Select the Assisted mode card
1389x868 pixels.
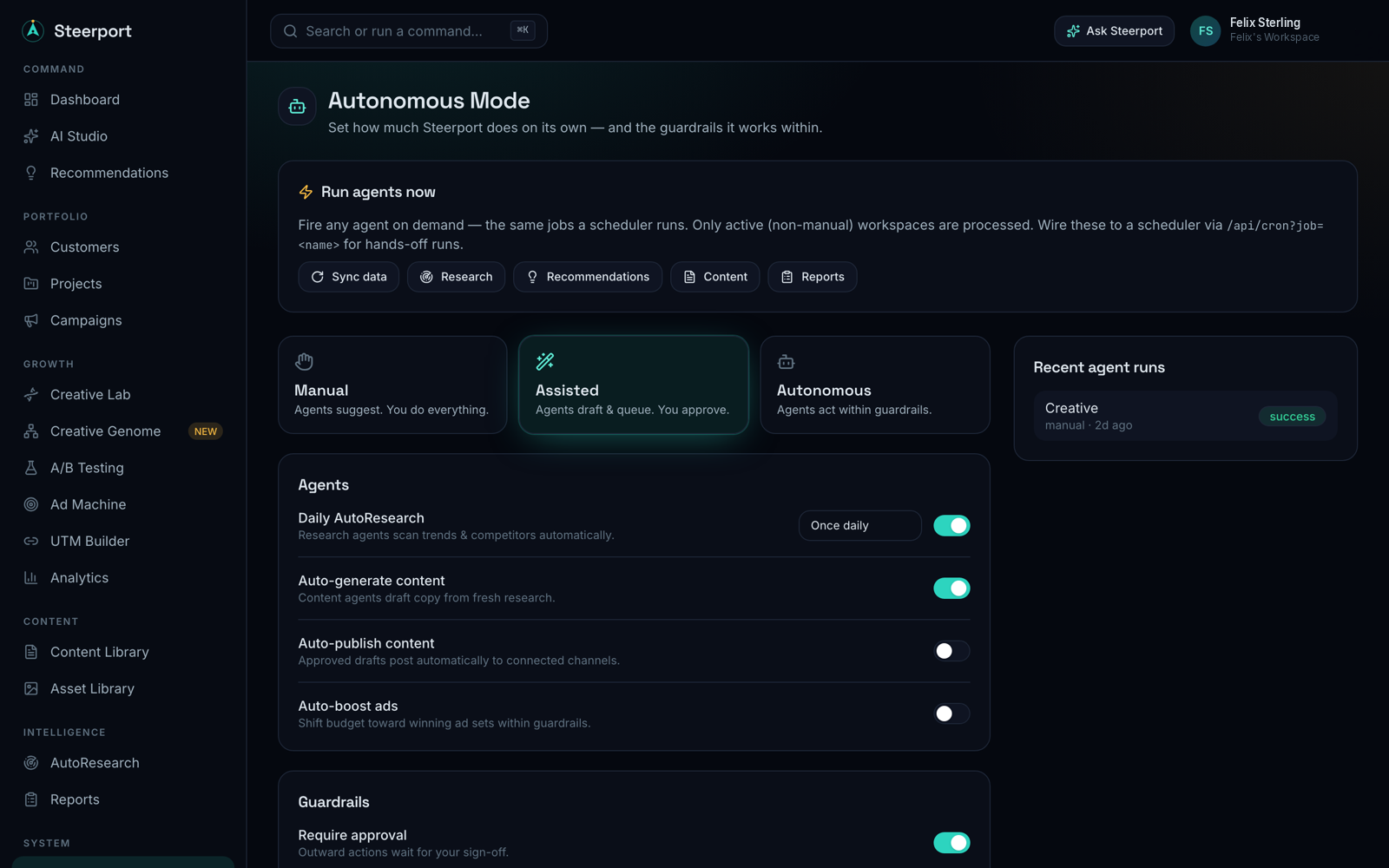(634, 385)
